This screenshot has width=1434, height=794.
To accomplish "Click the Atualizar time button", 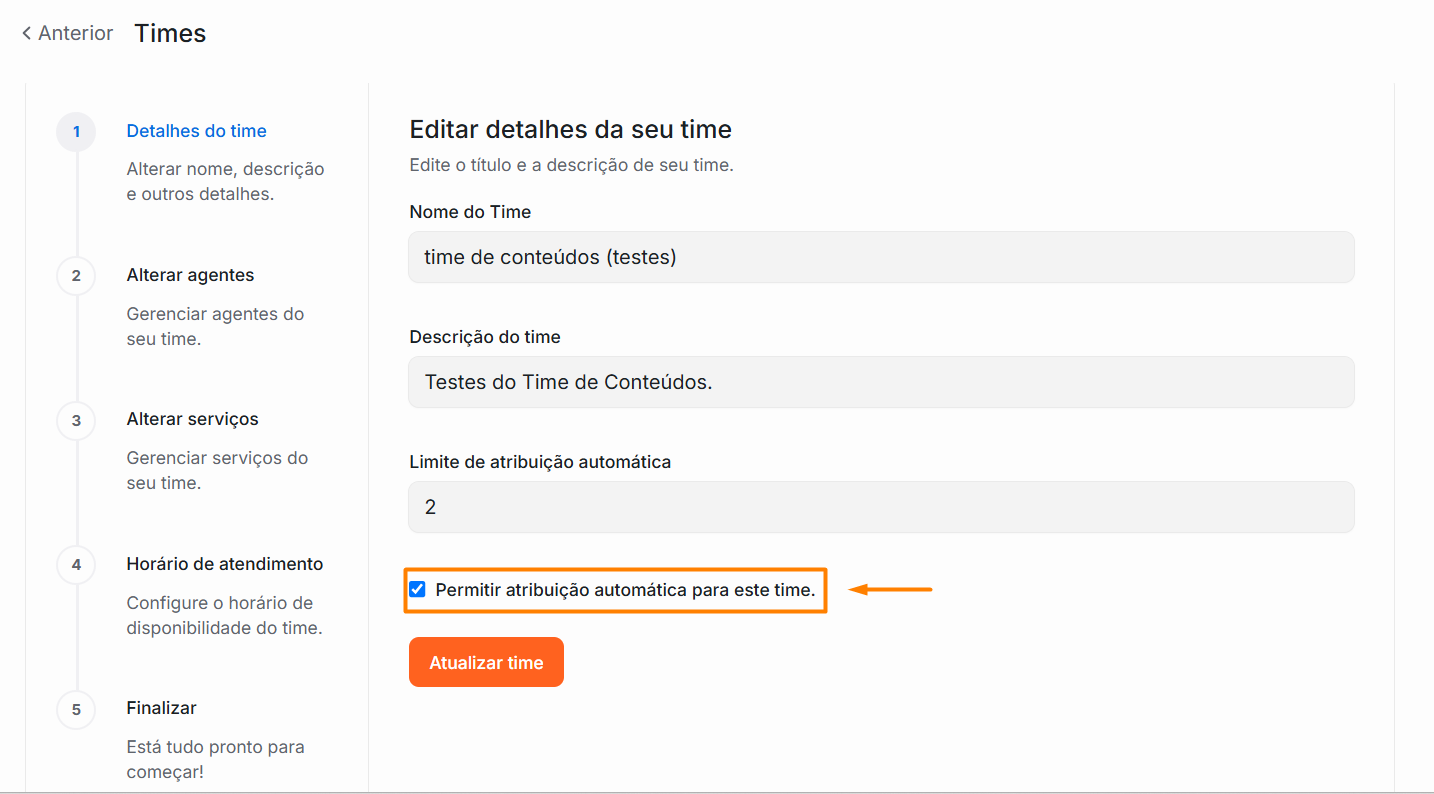I will point(486,662).
